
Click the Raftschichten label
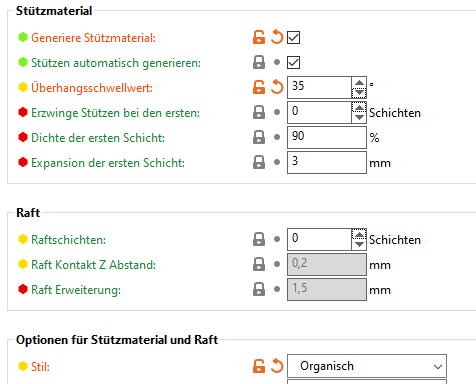68,240
